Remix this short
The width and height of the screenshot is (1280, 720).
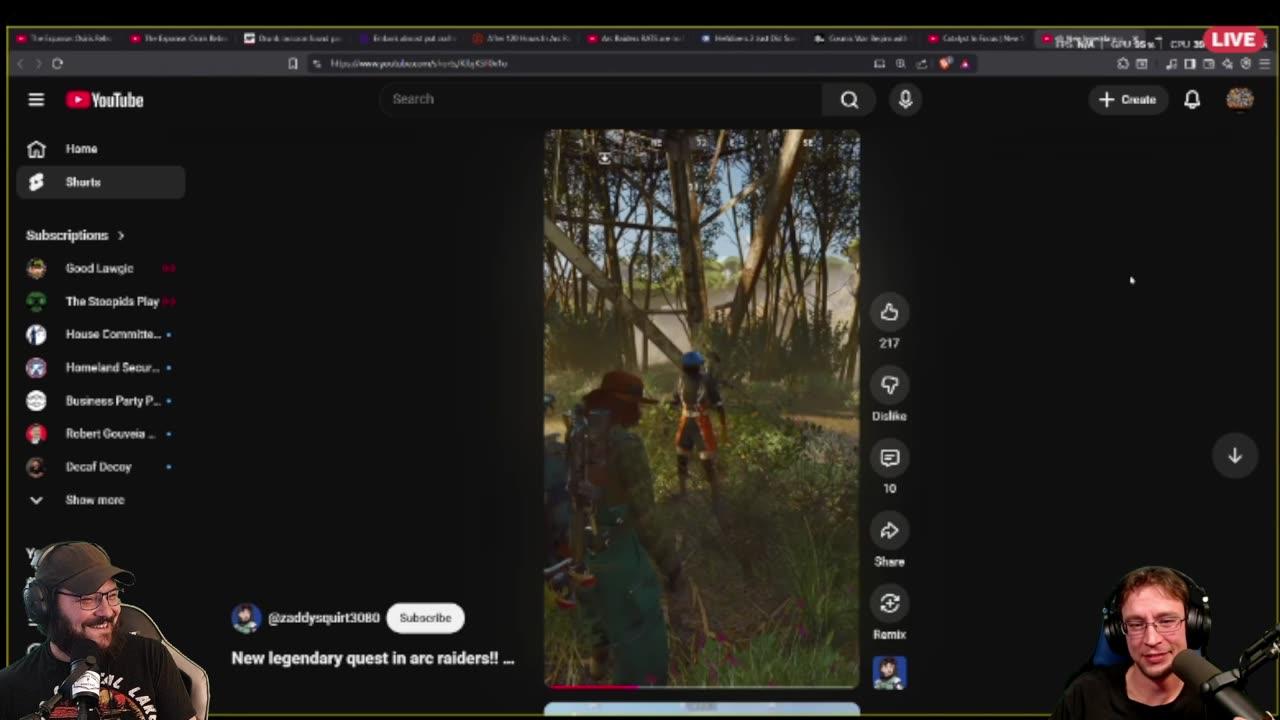889,604
